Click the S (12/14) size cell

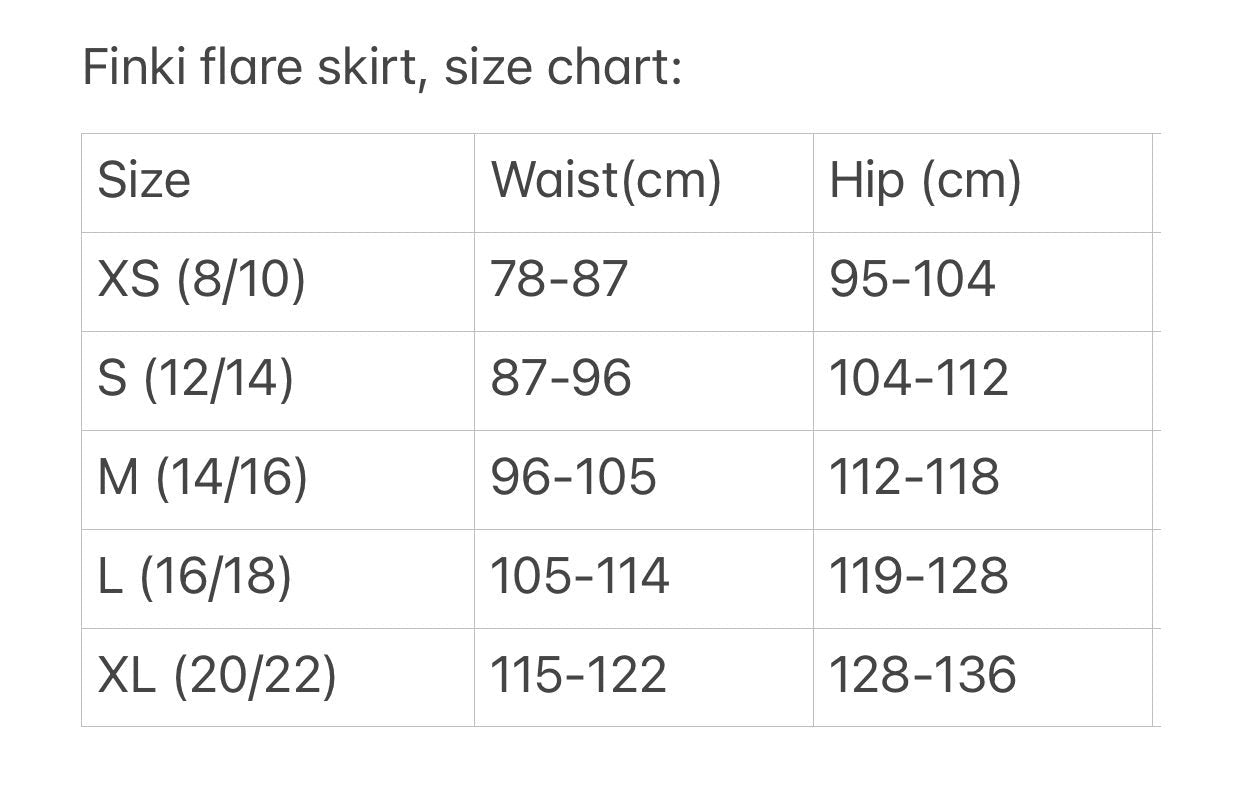point(278,381)
